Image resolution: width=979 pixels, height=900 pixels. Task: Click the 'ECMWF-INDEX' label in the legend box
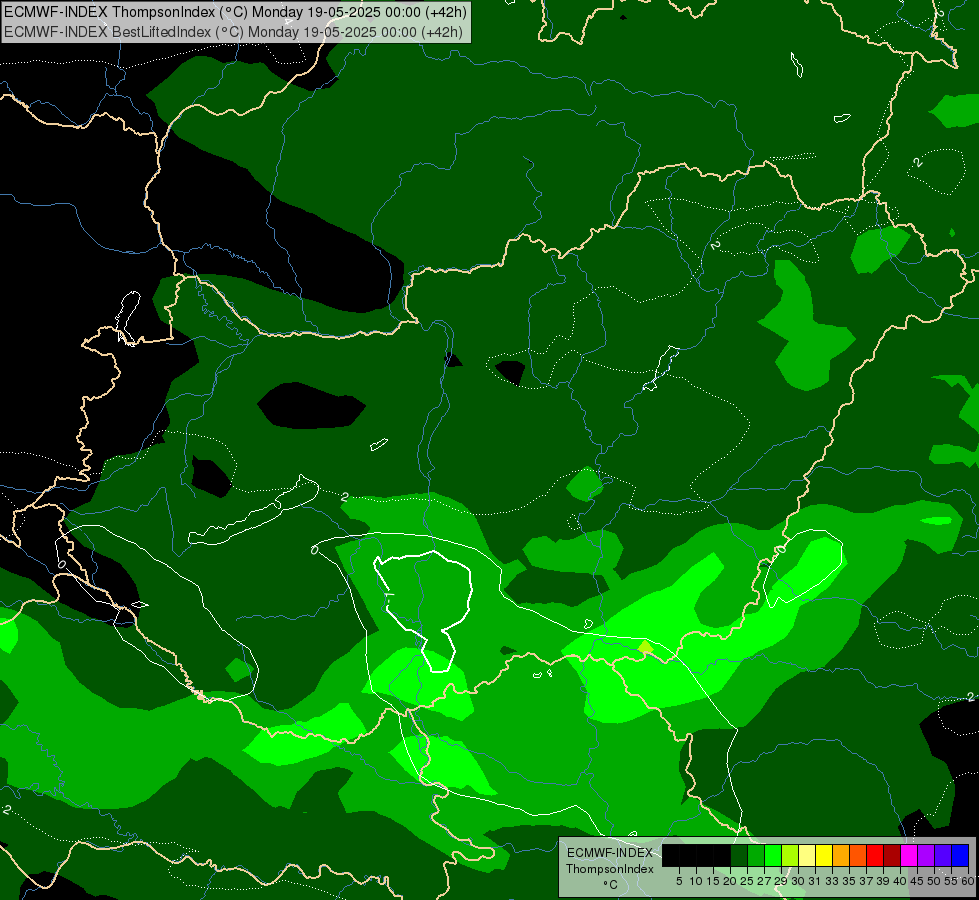point(610,853)
